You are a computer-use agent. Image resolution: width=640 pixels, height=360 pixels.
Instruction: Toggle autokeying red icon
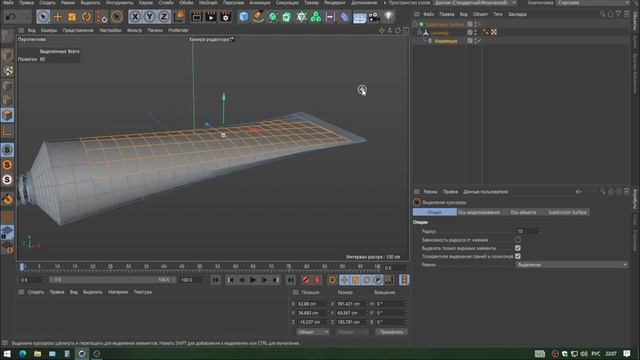[x=317, y=280]
